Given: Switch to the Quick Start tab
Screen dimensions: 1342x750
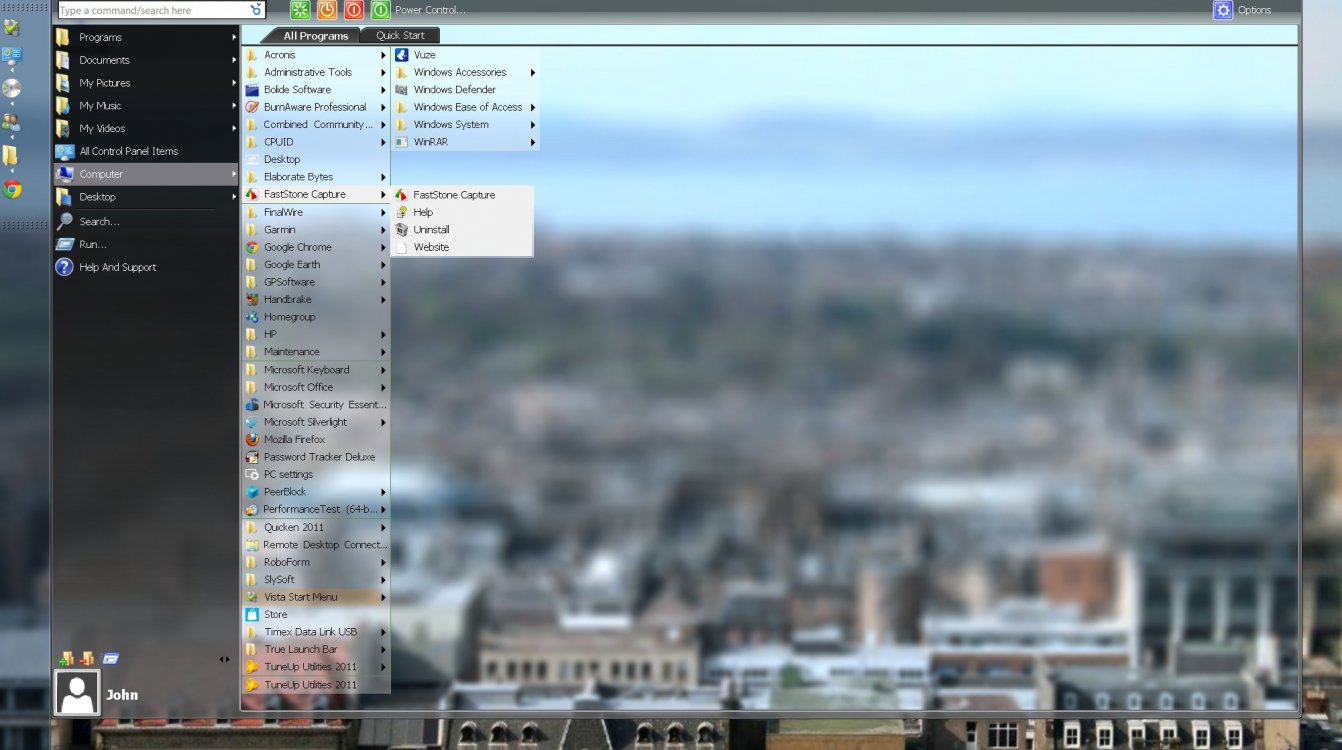Looking at the screenshot, I should 400,35.
